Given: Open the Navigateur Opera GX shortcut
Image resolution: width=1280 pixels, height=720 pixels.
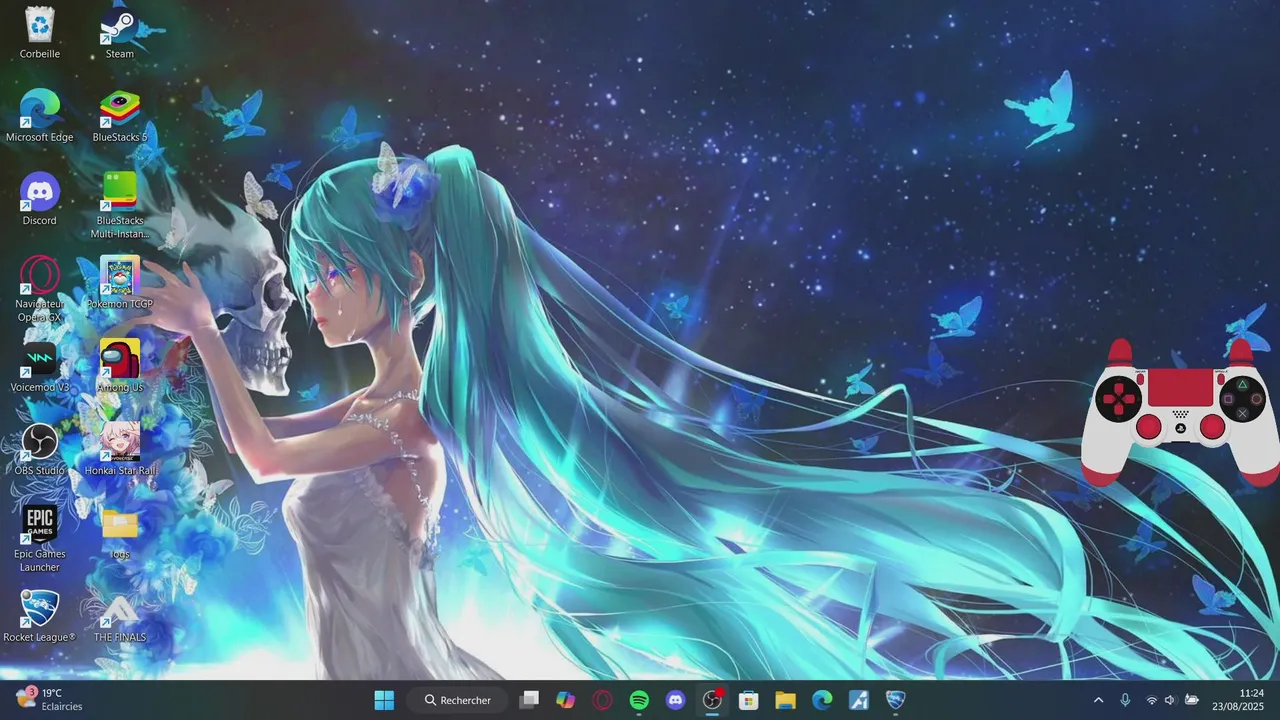Looking at the screenshot, I should click(x=40, y=289).
